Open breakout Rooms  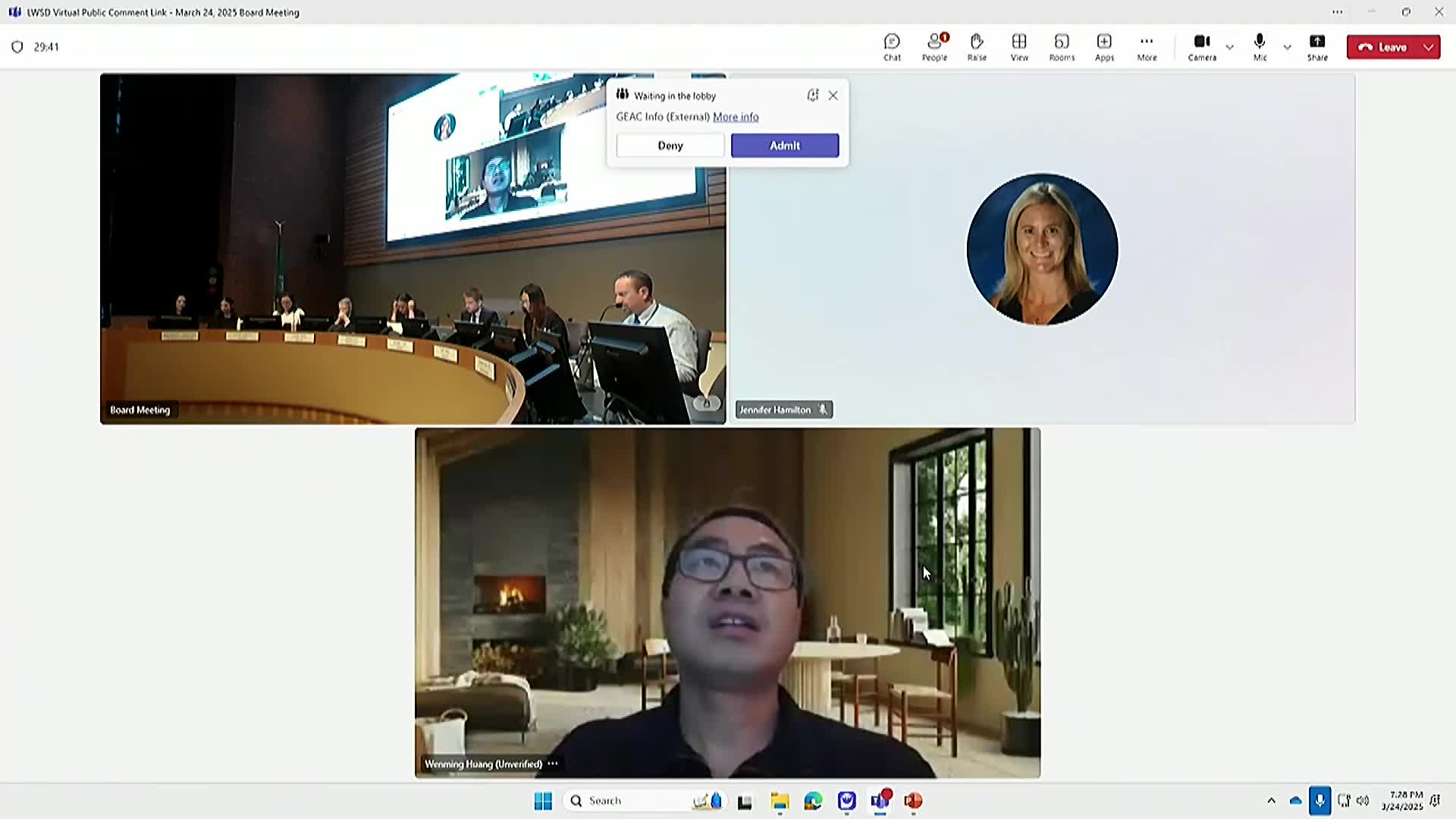click(x=1062, y=47)
